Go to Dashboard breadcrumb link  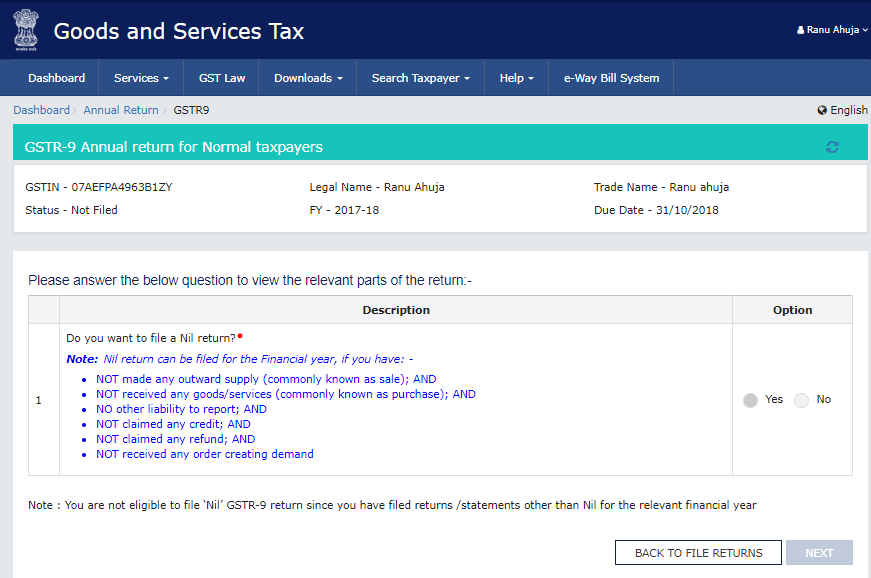click(42, 110)
